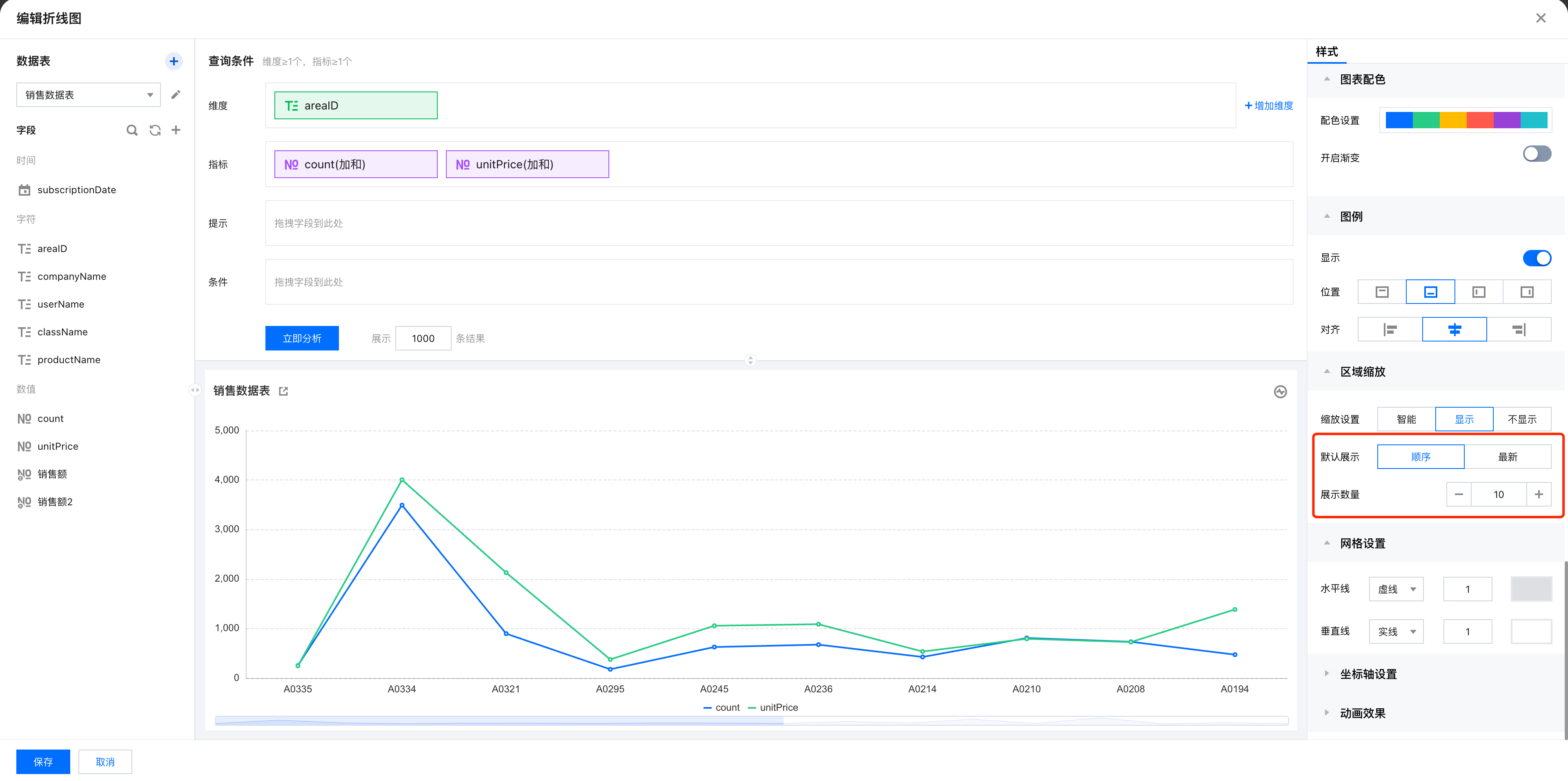Enable the 开启渐变 gradient toggle

coord(1536,154)
